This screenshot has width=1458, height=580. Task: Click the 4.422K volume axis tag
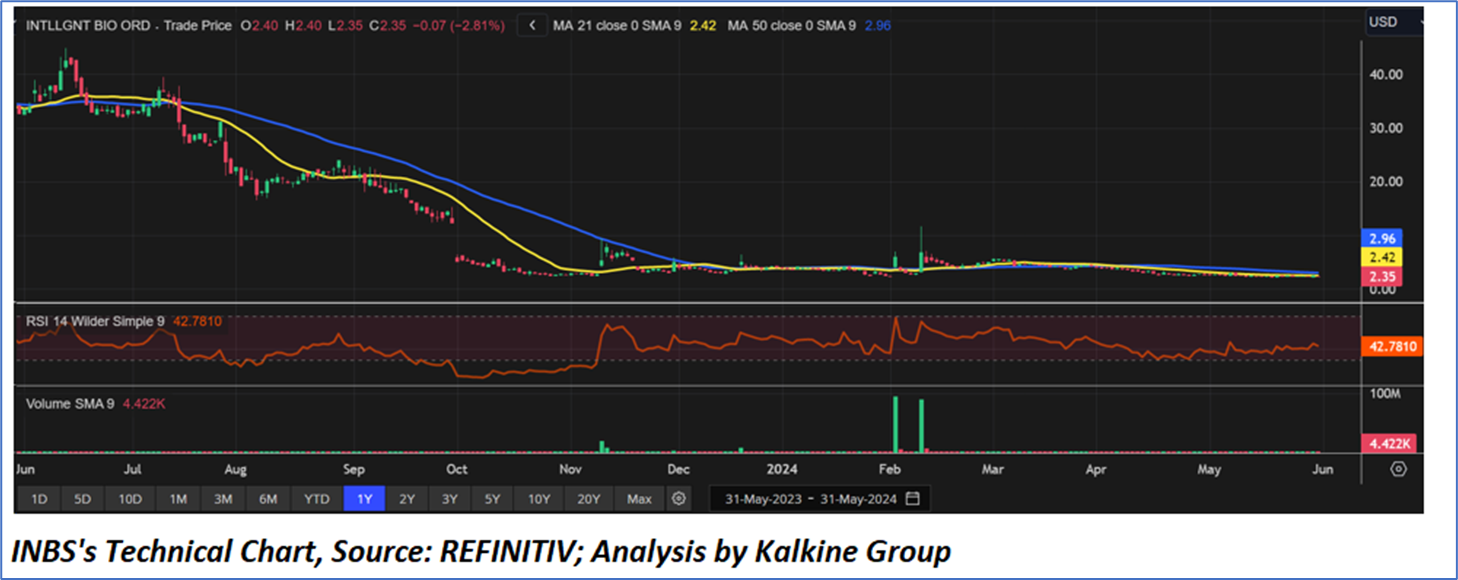(1390, 444)
